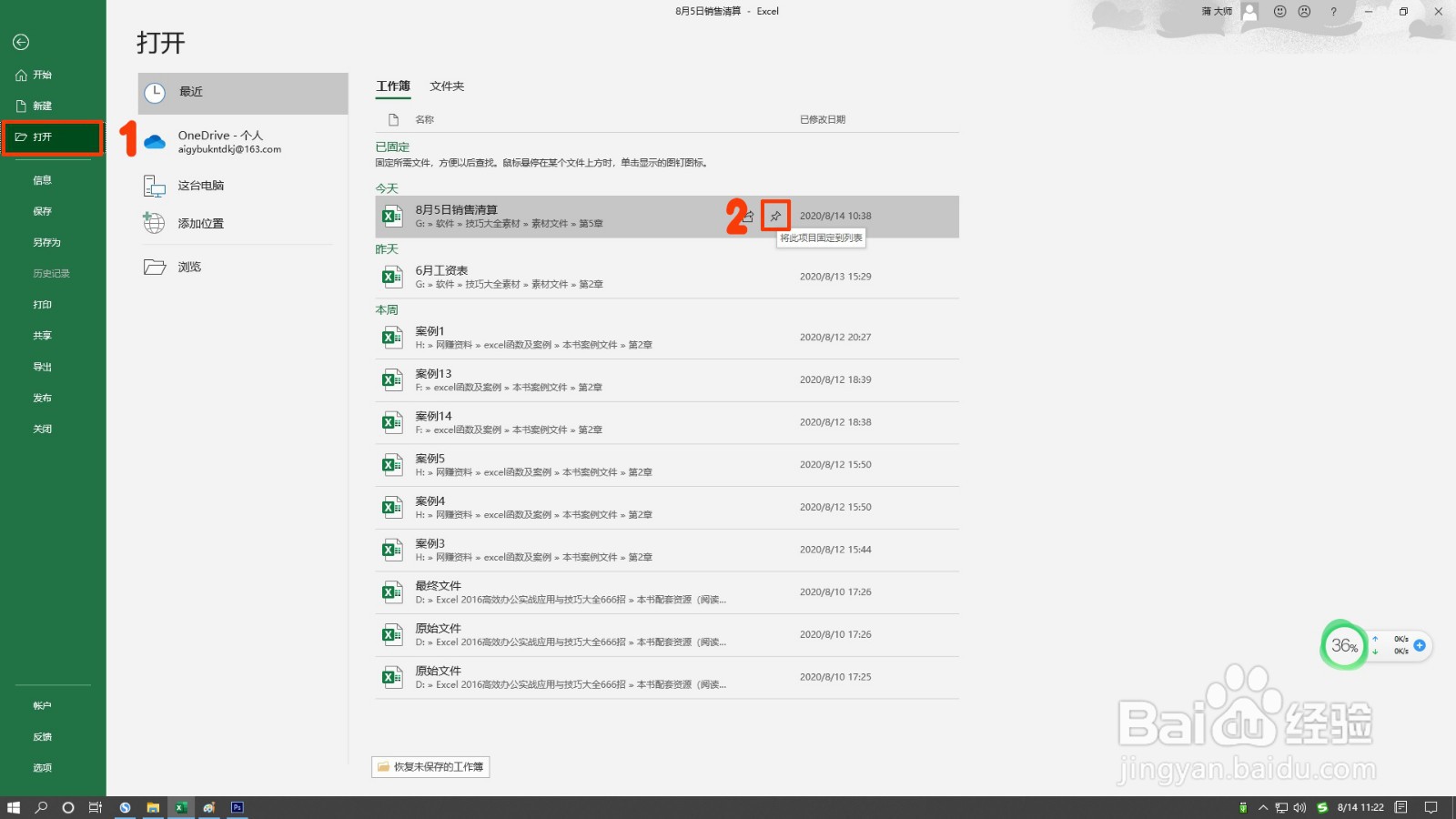Click blue plus on the speed widget
The image size is (1456, 819).
pyautogui.click(x=1420, y=645)
